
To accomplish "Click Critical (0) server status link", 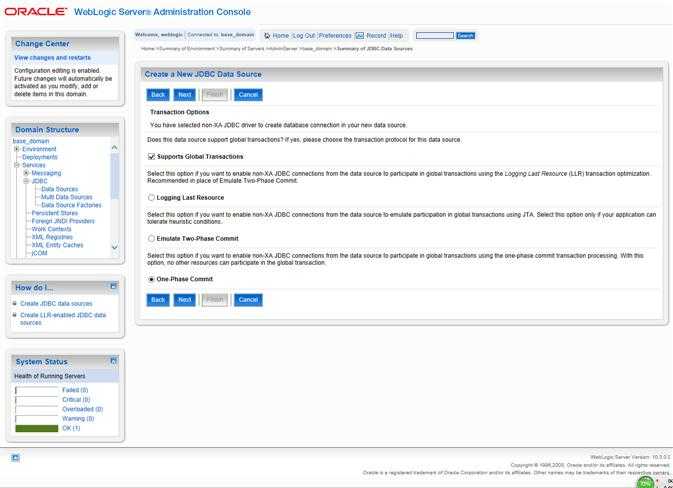I will click(76, 400).
